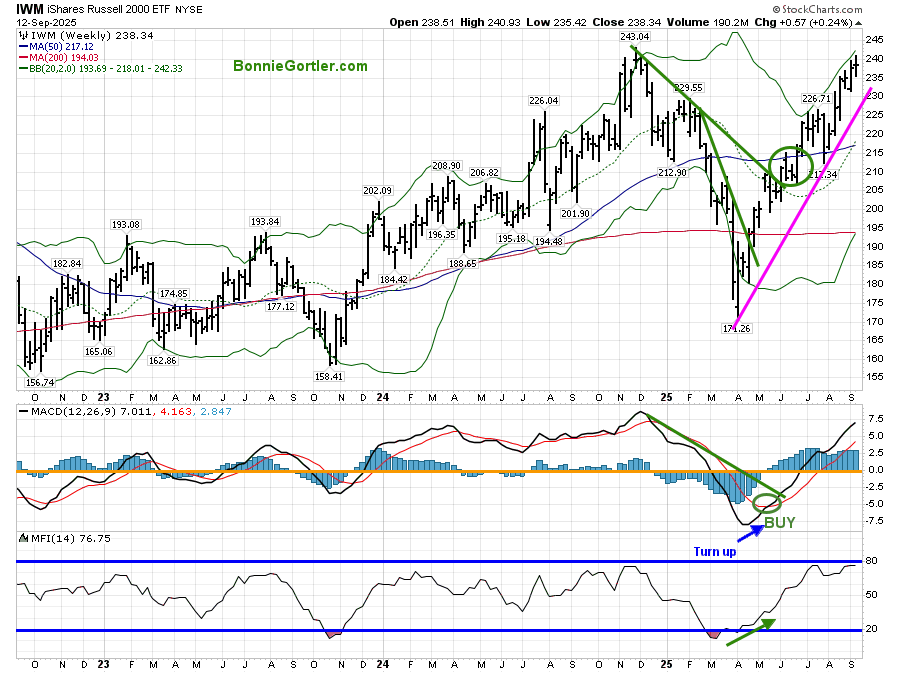The height and width of the screenshot is (673, 900).
Task: Click the 171.26 low price label
Action: point(736,328)
